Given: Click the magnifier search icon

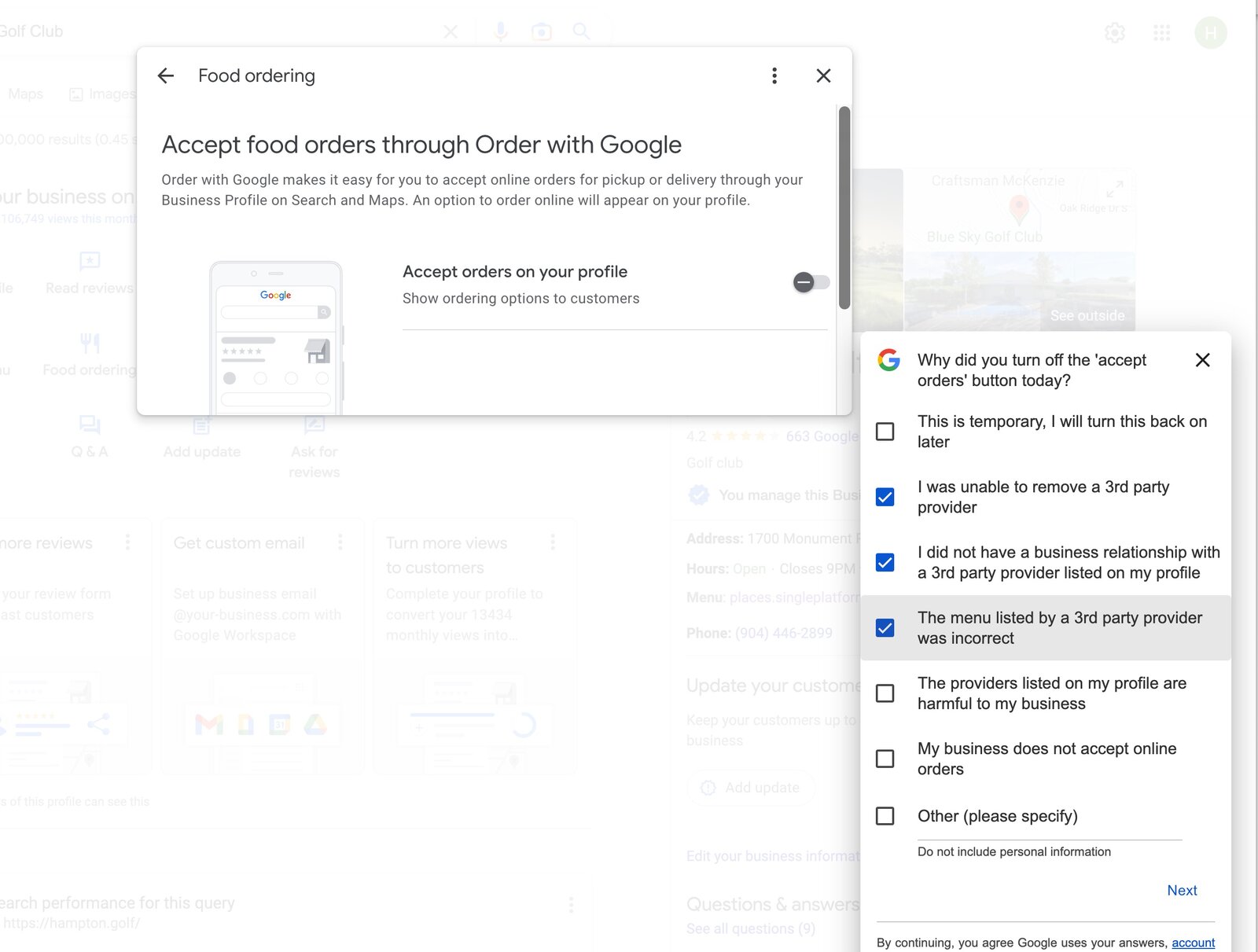Looking at the screenshot, I should (581, 31).
